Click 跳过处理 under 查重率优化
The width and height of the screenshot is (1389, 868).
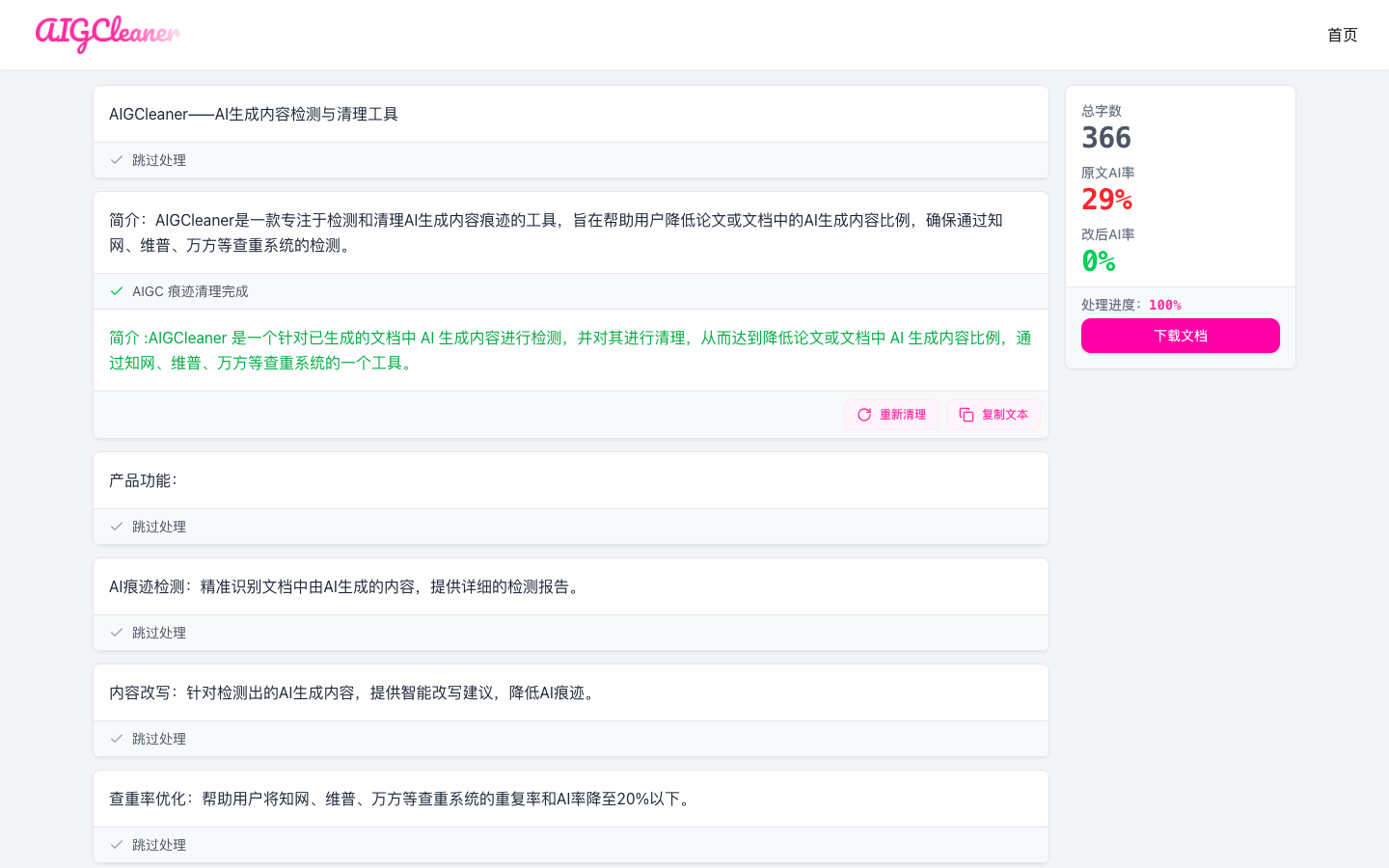159,845
